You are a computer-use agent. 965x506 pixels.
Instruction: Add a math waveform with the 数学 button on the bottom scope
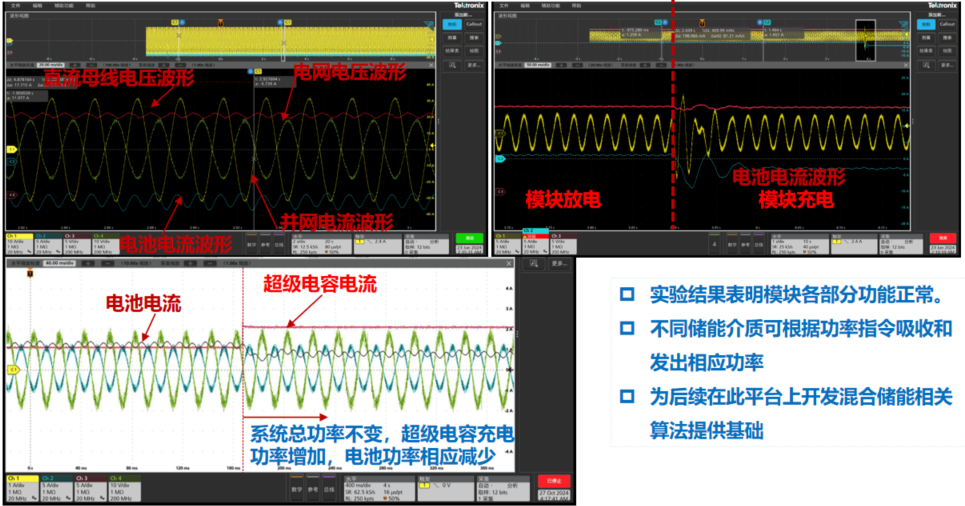[x=297, y=490]
